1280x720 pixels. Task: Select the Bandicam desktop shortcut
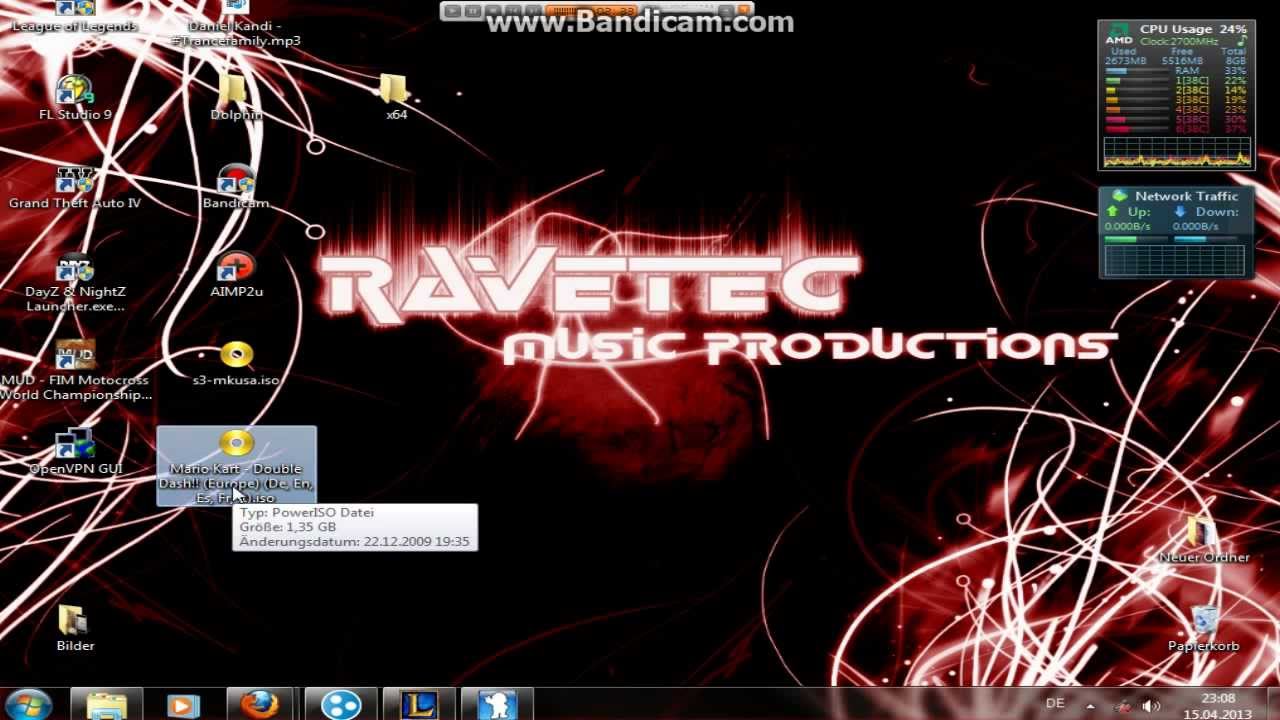(x=236, y=187)
